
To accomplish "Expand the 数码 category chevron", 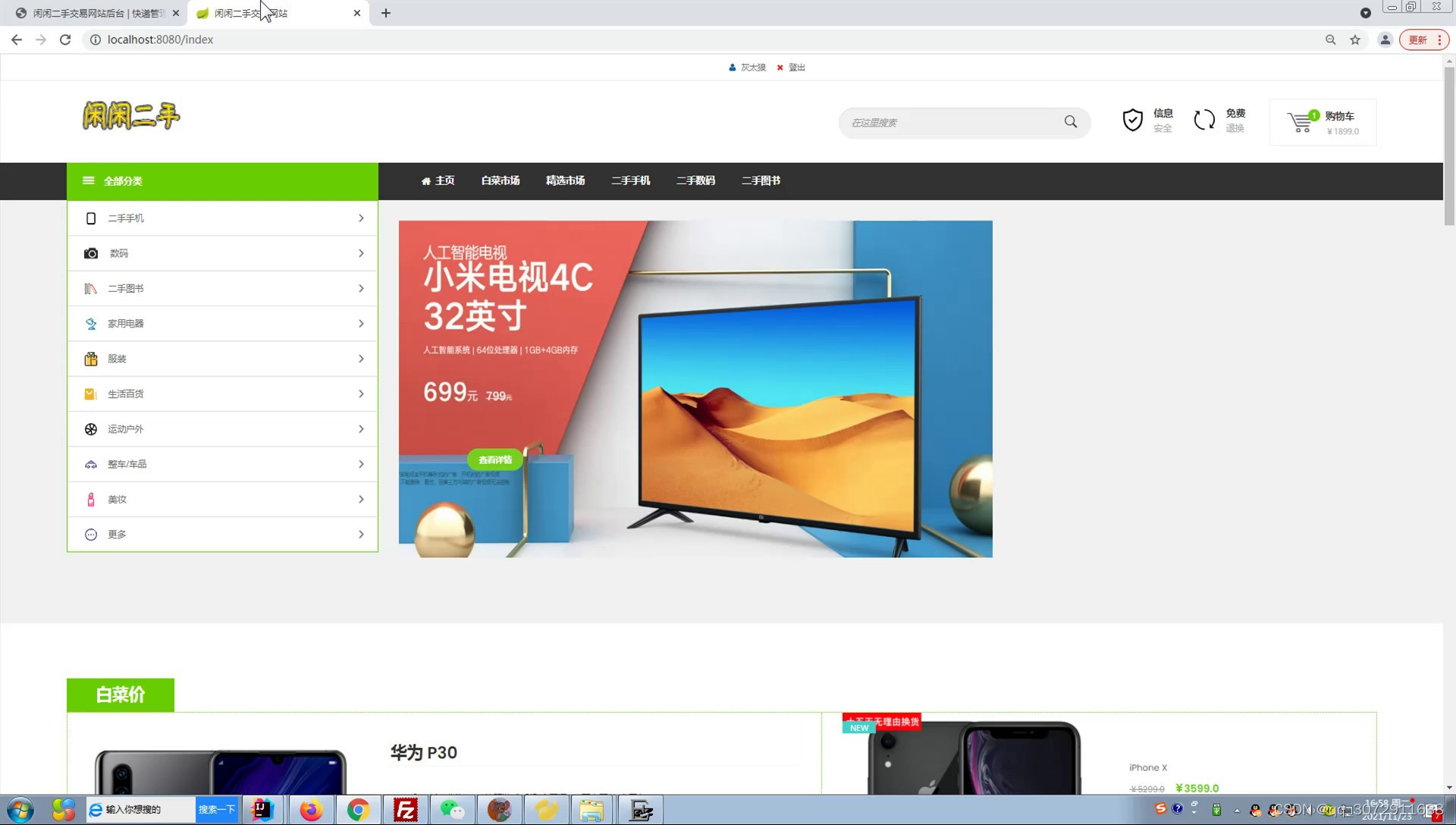I will tap(361, 253).
